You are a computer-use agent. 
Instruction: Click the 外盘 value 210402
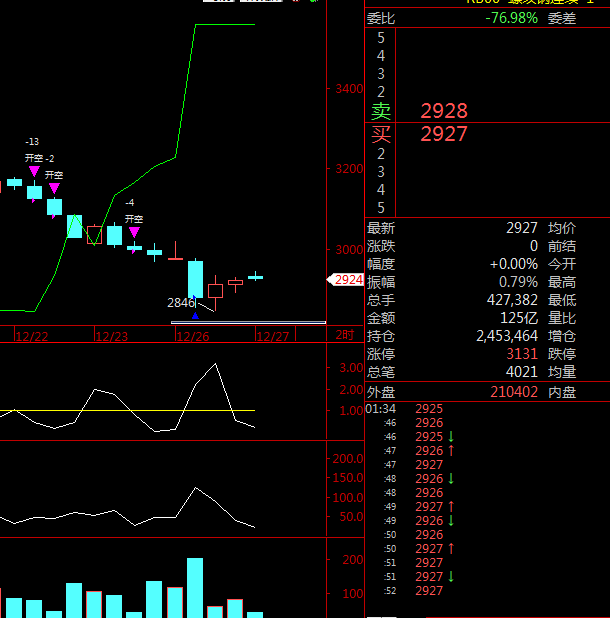(x=514, y=392)
